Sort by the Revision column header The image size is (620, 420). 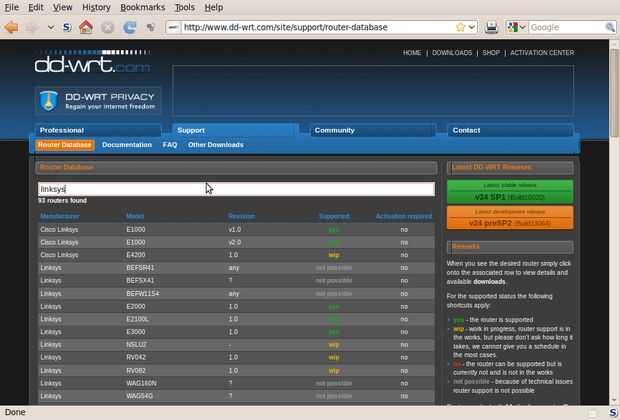click(x=242, y=216)
